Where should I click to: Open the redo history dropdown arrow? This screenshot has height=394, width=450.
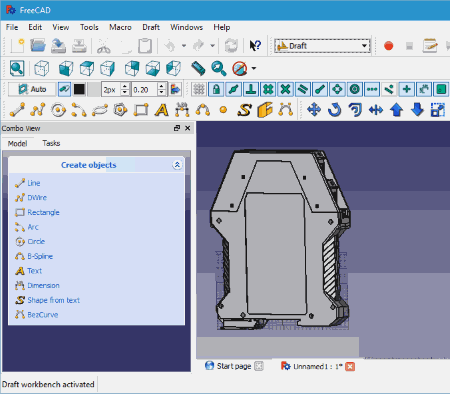[212, 46]
